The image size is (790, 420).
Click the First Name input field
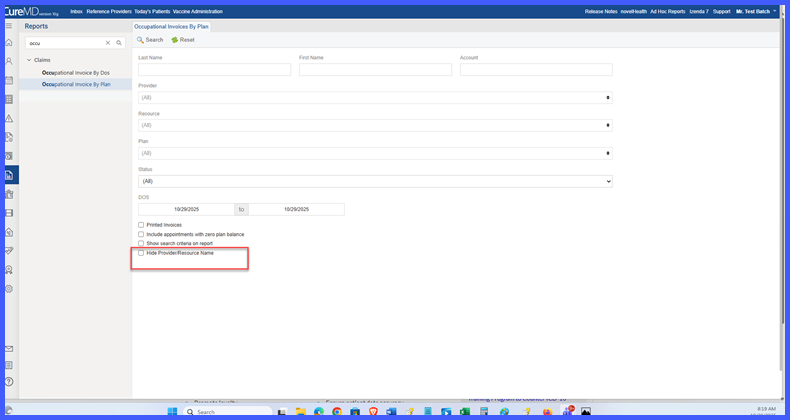[x=375, y=69]
